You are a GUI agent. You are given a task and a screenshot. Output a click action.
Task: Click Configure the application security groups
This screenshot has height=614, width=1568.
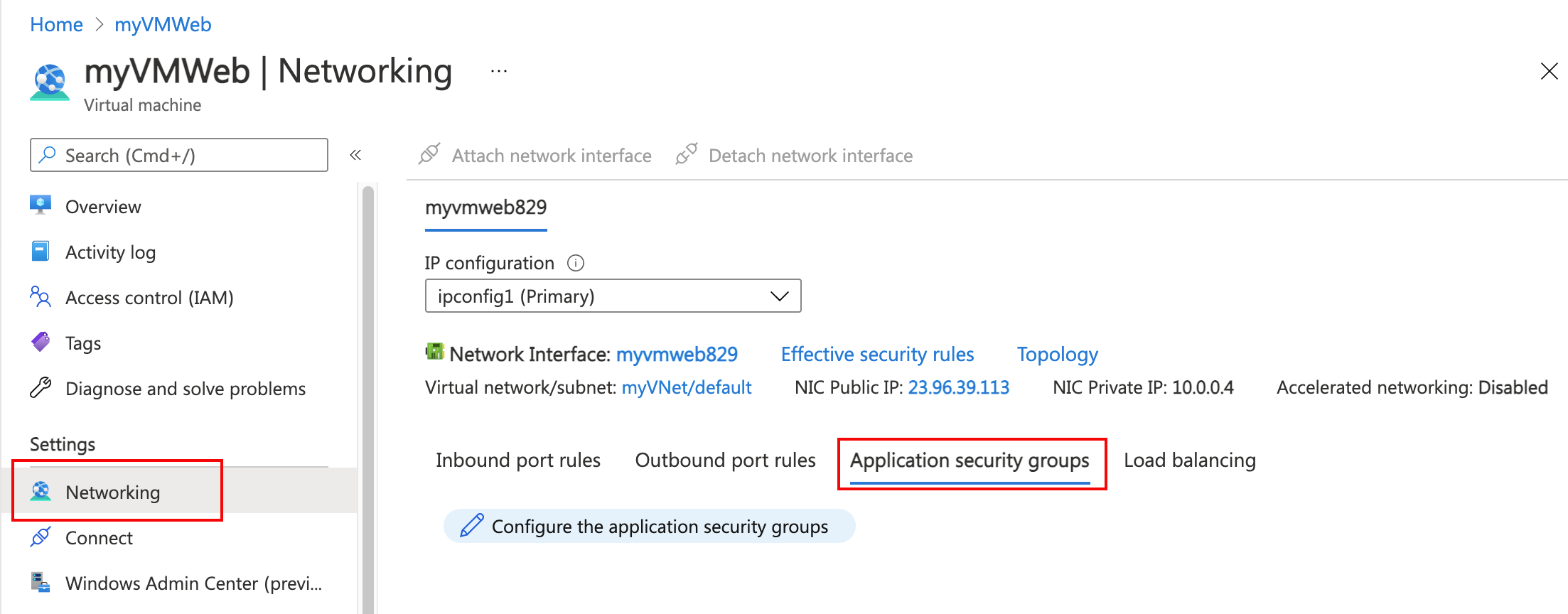[x=649, y=526]
